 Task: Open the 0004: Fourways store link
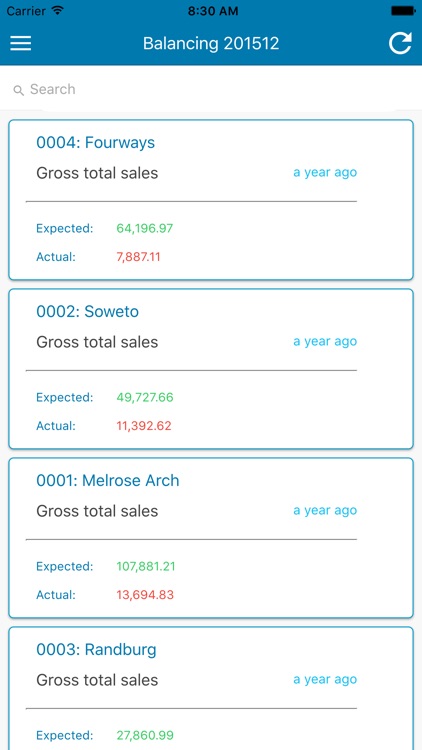pyautogui.click(x=96, y=143)
